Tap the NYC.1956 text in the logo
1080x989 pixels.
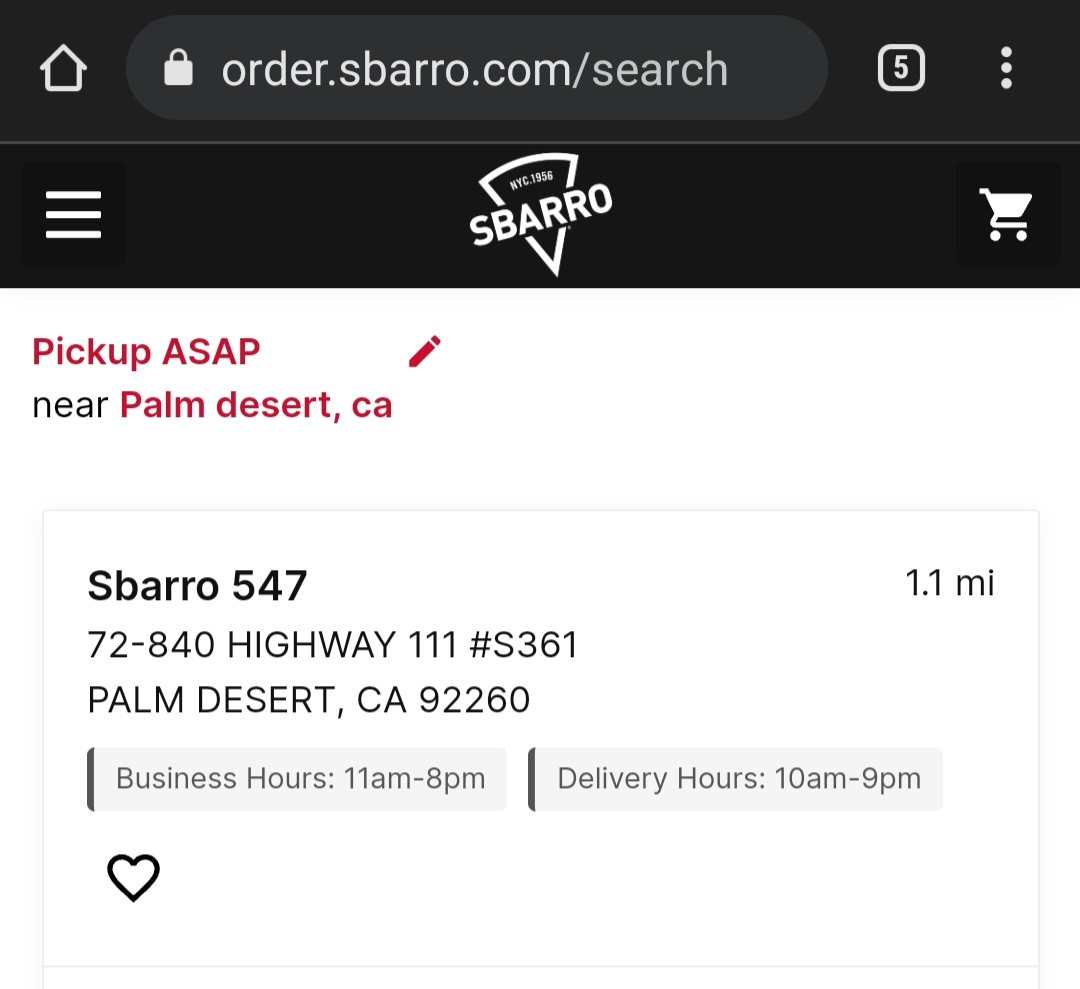[531, 182]
